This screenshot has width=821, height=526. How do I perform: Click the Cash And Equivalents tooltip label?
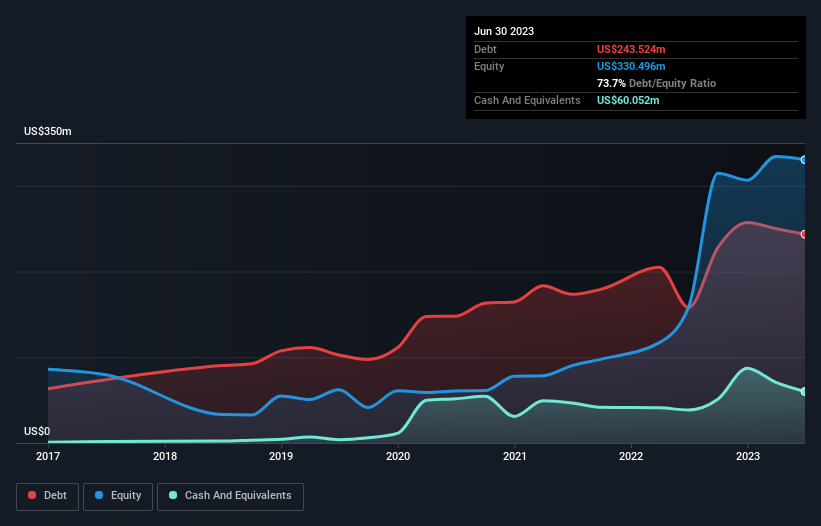coord(527,100)
